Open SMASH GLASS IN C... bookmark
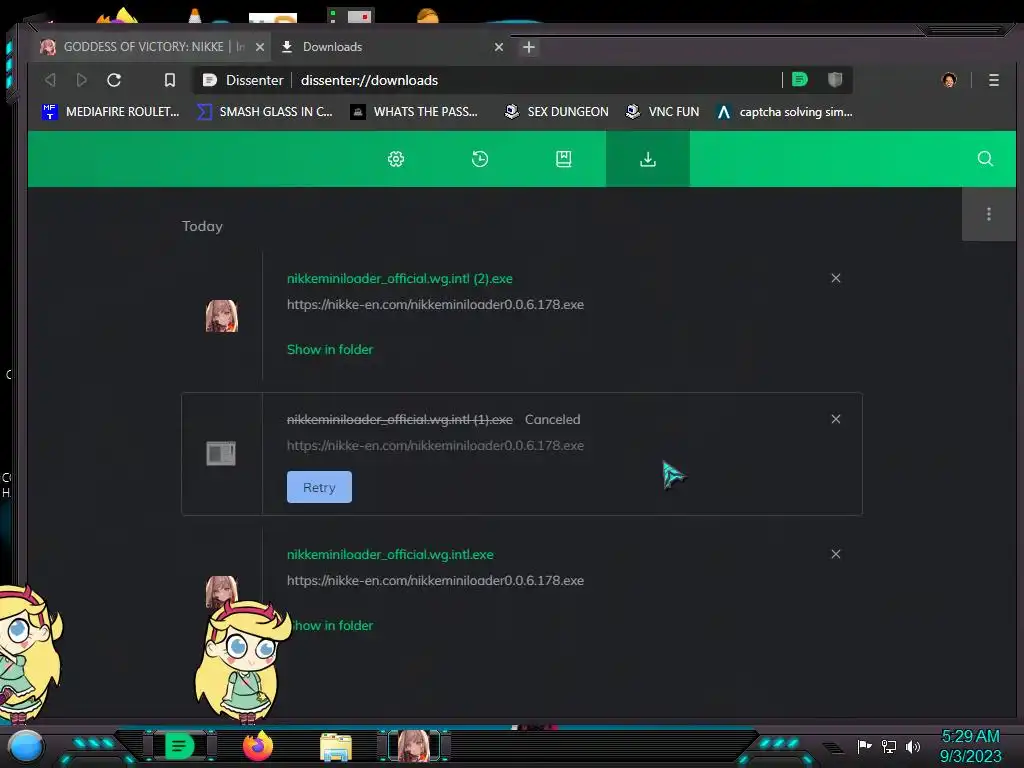1024x768 pixels. 264,112
